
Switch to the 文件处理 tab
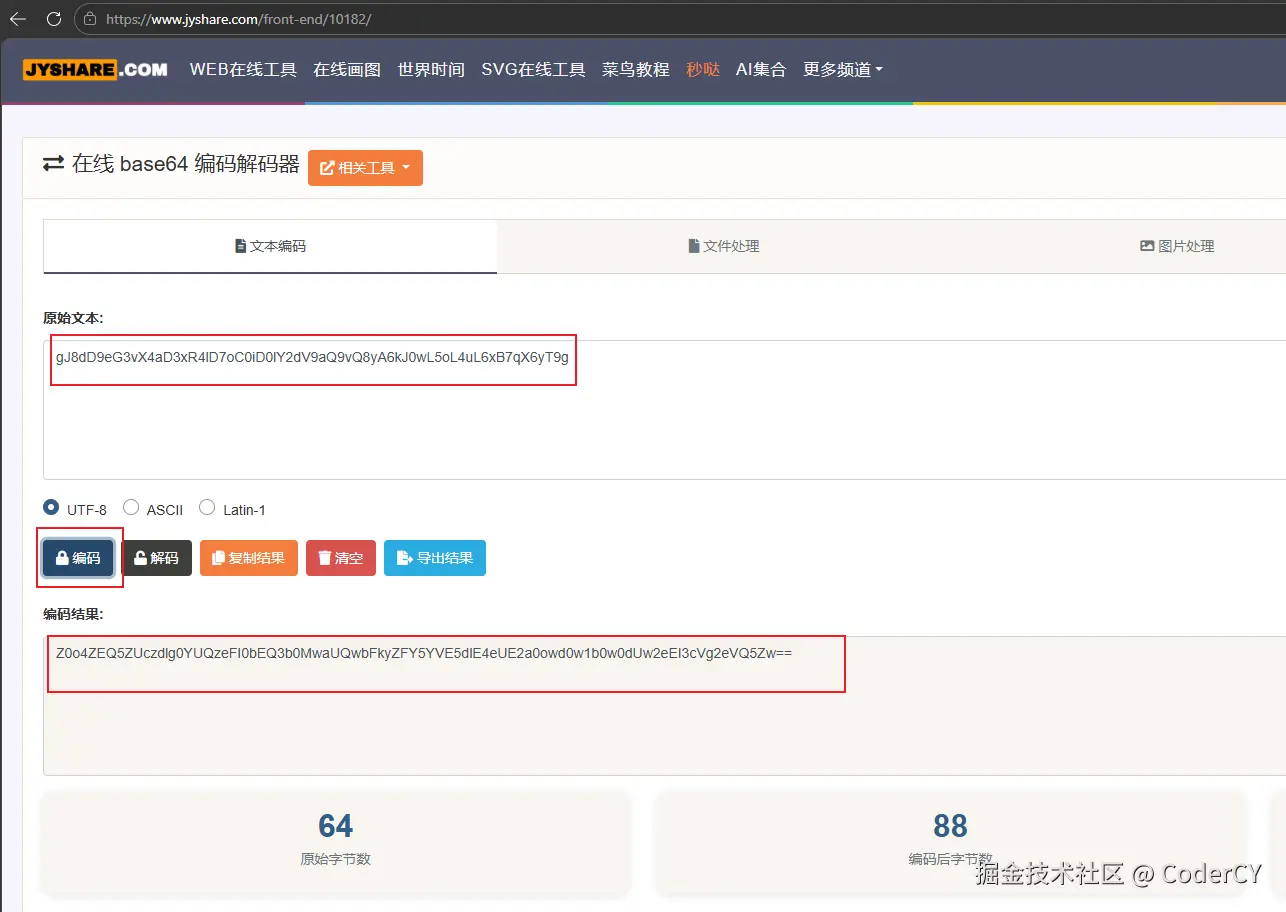click(x=724, y=246)
